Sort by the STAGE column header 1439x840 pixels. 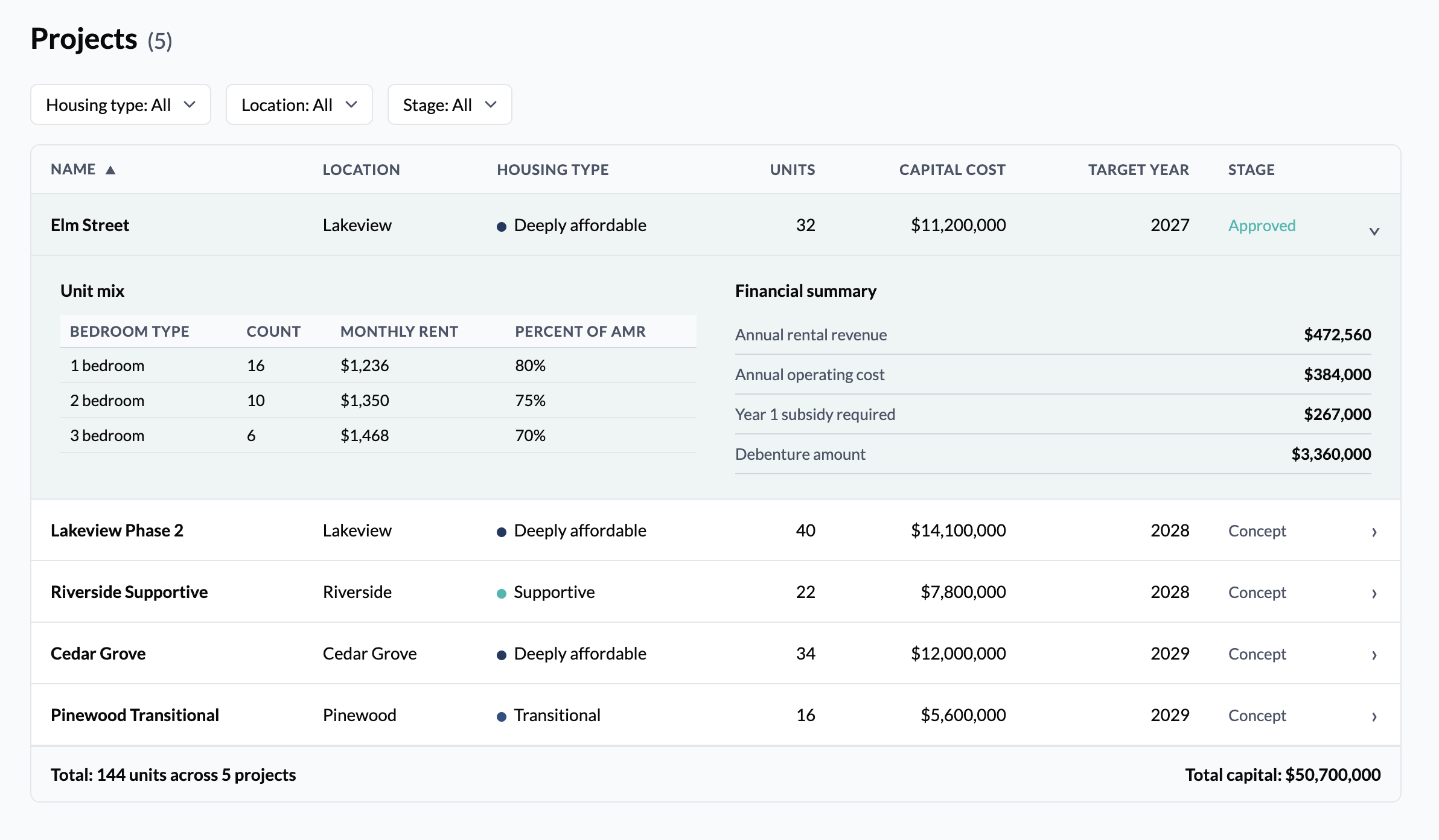click(x=1251, y=170)
